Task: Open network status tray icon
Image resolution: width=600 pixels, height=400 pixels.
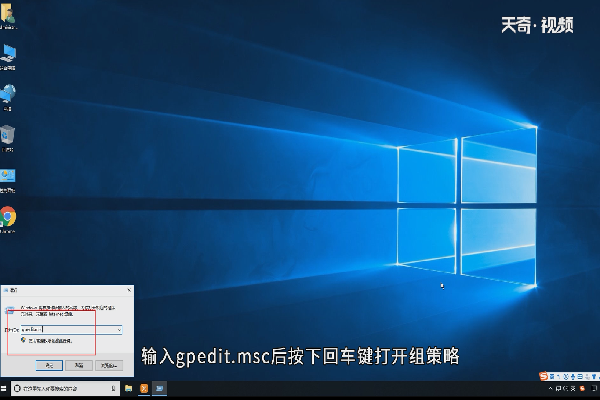Action: coord(558,389)
